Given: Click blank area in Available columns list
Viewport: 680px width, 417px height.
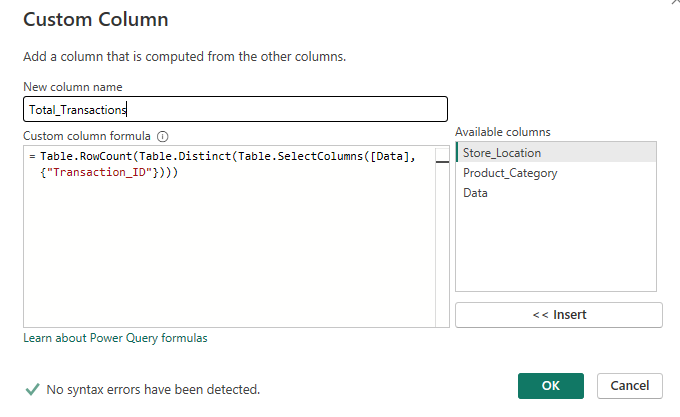Looking at the screenshot, I should [555, 250].
